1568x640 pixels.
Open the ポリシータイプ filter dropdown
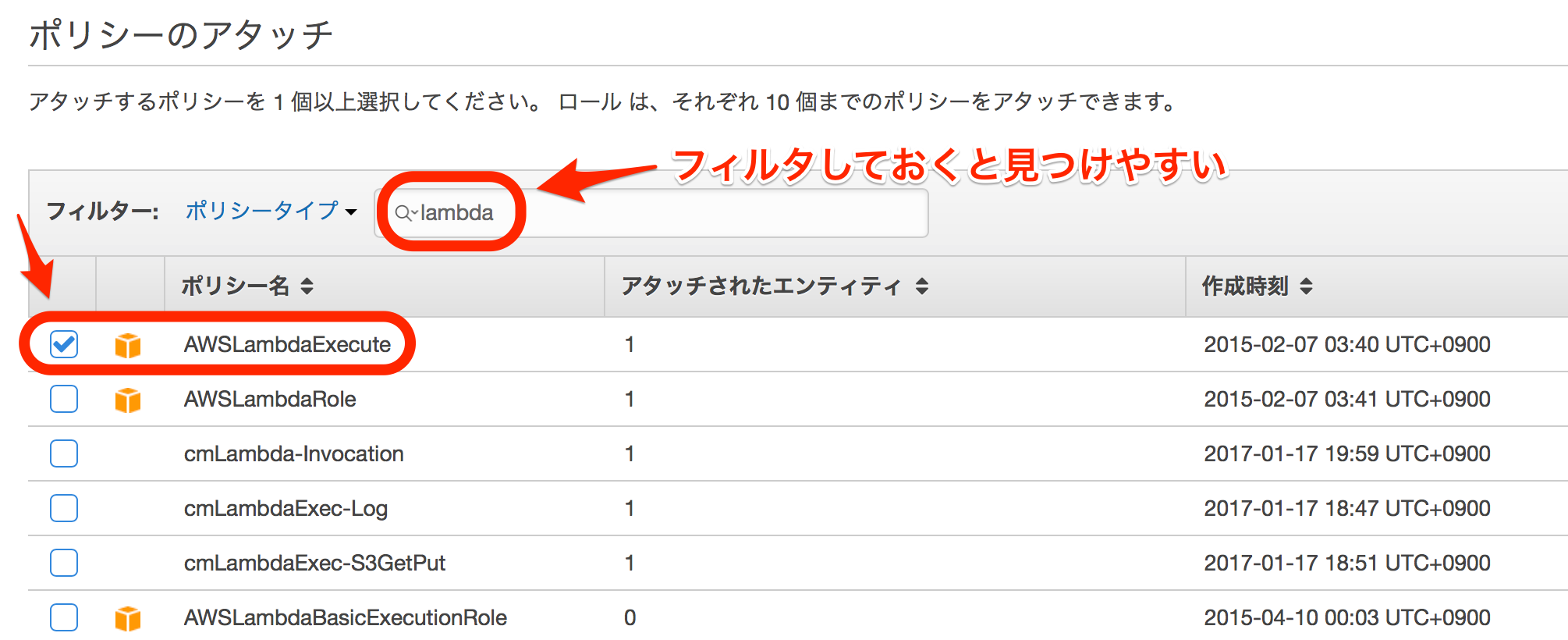[271, 211]
